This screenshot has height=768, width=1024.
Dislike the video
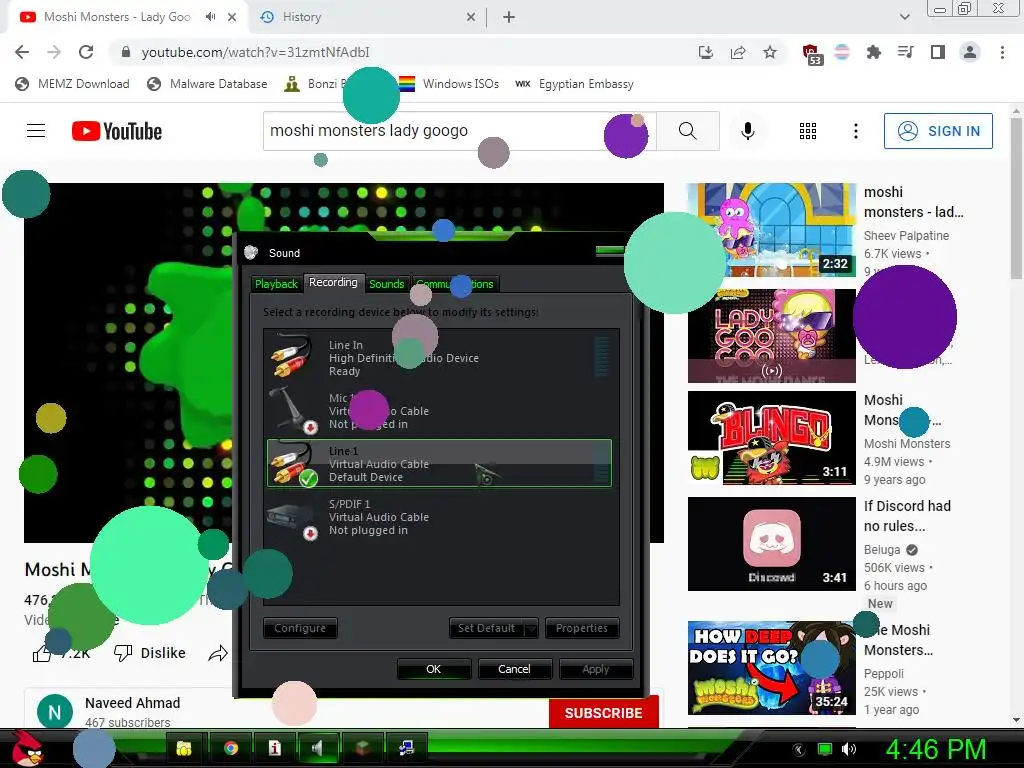tap(150, 652)
